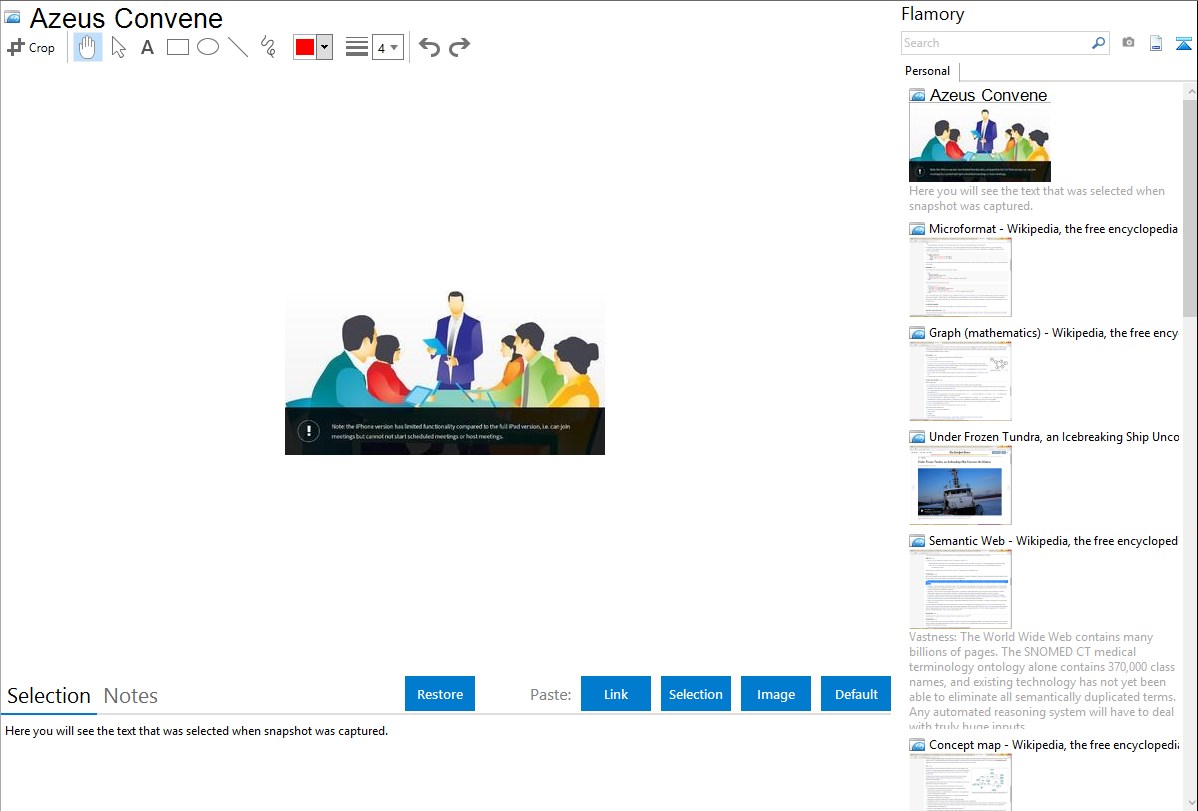Click the sidebar scrollbar thumb
Screen dimensions: 1198x811
(x=1190, y=208)
